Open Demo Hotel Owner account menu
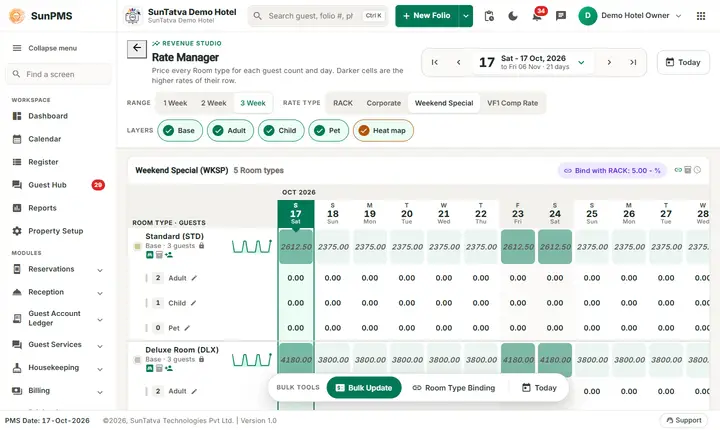 click(630, 16)
